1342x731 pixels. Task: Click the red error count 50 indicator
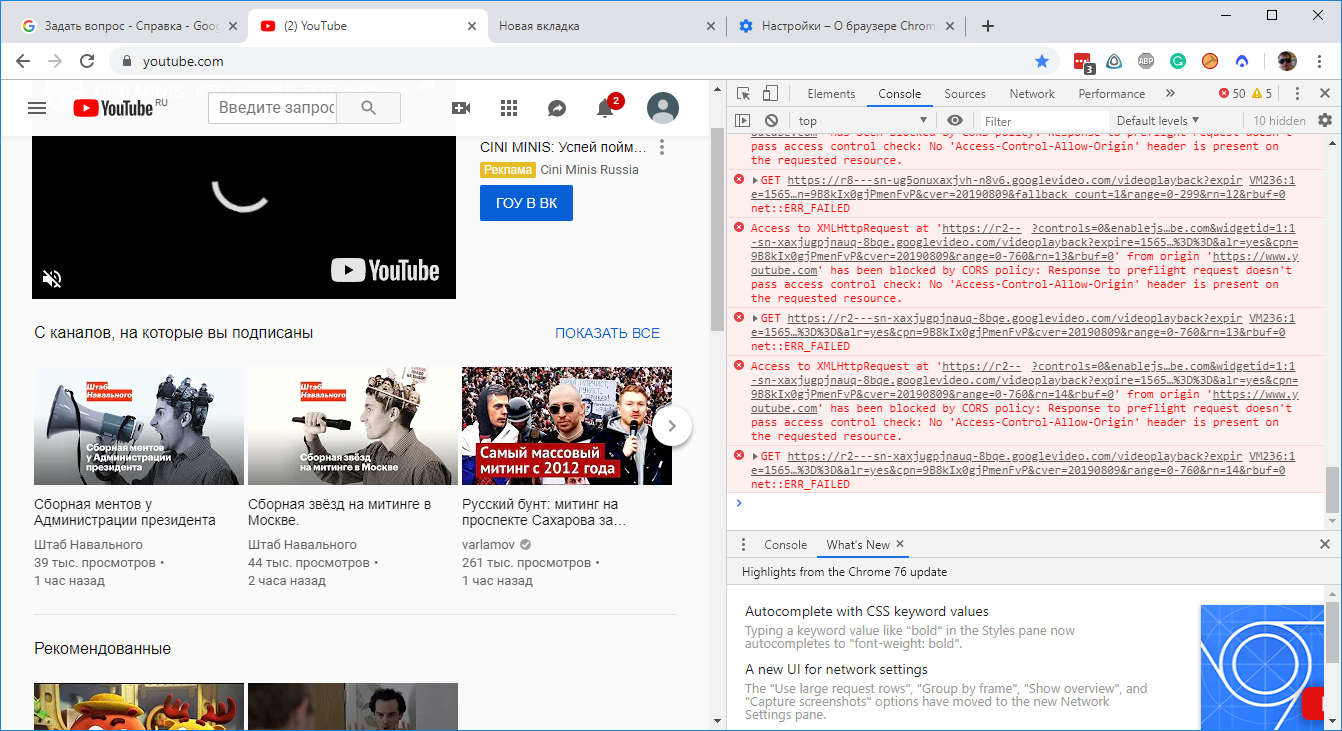(x=1232, y=94)
